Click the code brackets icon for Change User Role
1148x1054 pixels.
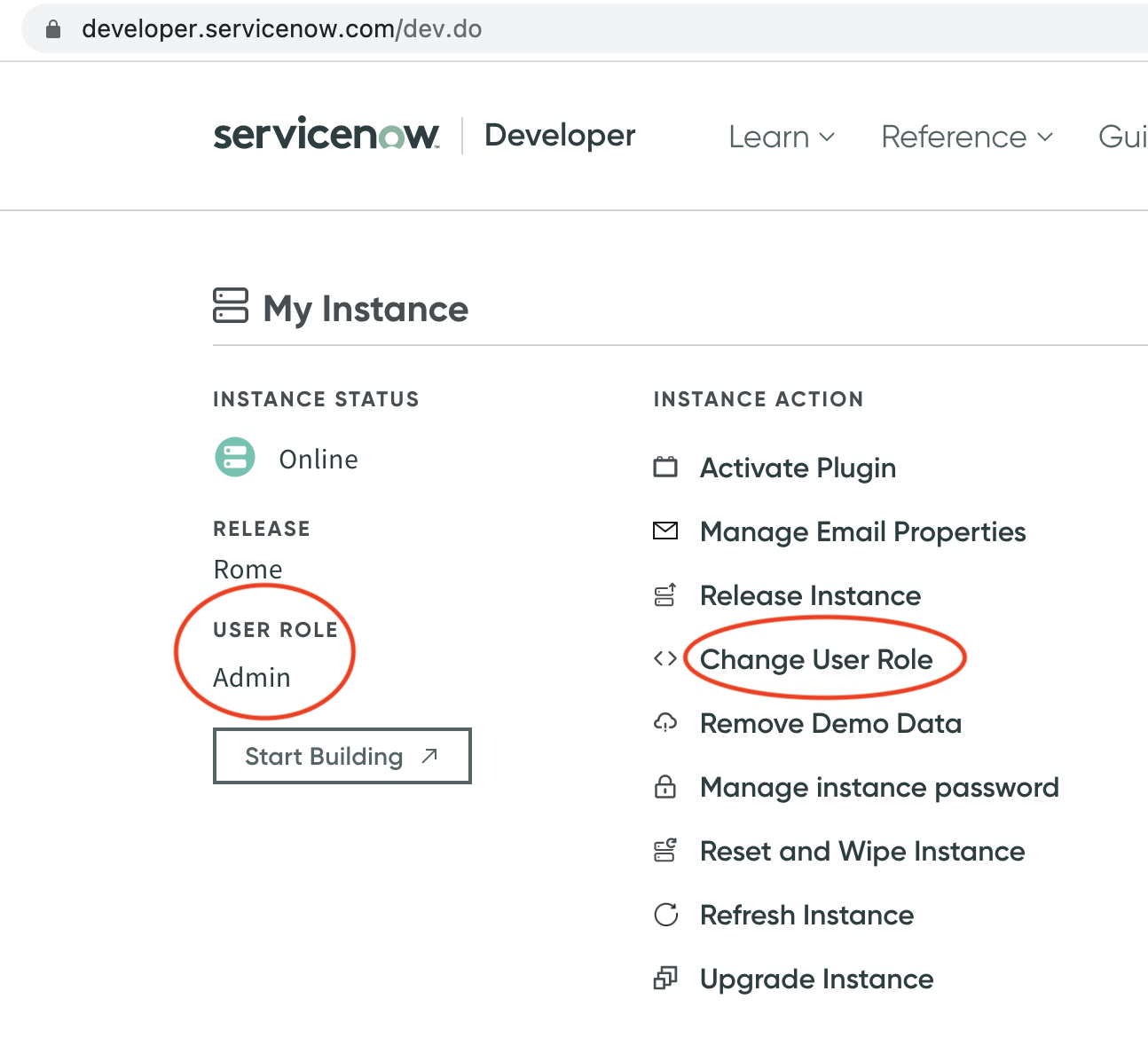pos(665,658)
